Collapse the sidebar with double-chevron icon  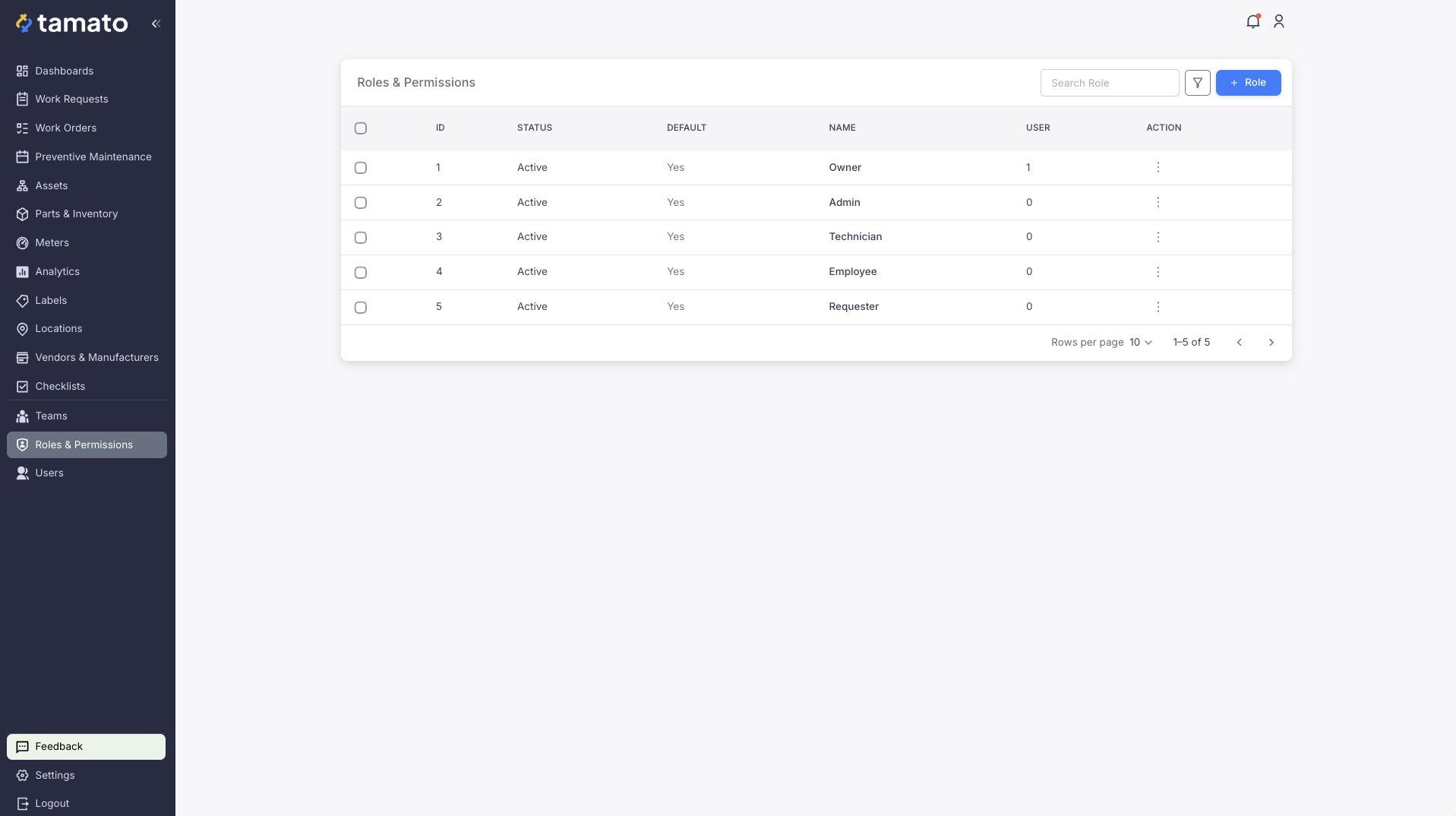pyautogui.click(x=156, y=24)
